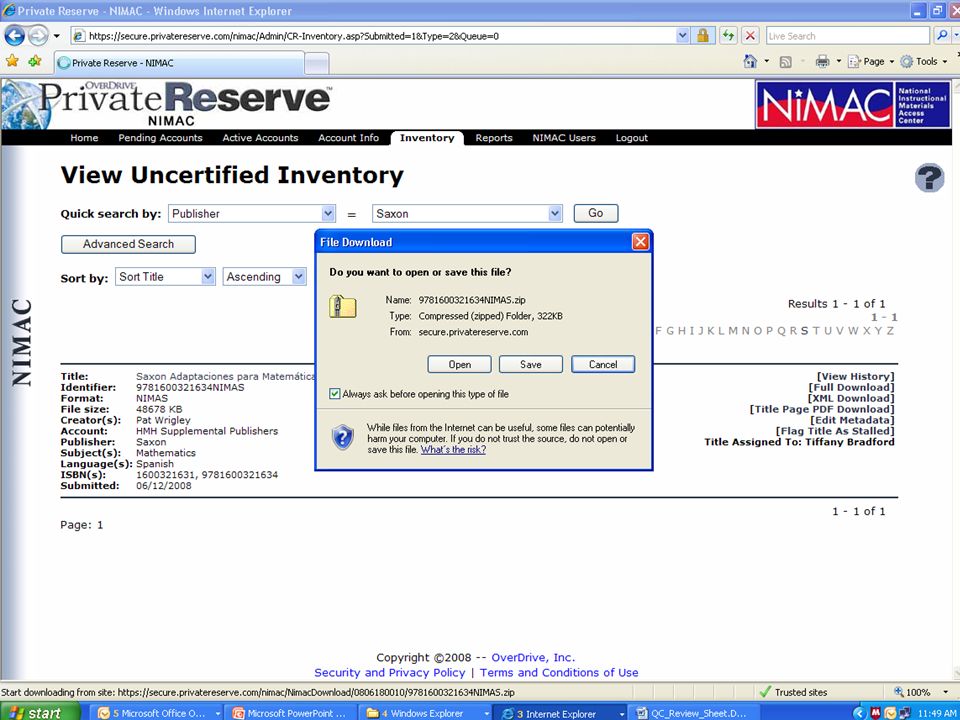This screenshot has height=720, width=960.
Task: Open the address bar URL history dropdown
Action: (683, 36)
